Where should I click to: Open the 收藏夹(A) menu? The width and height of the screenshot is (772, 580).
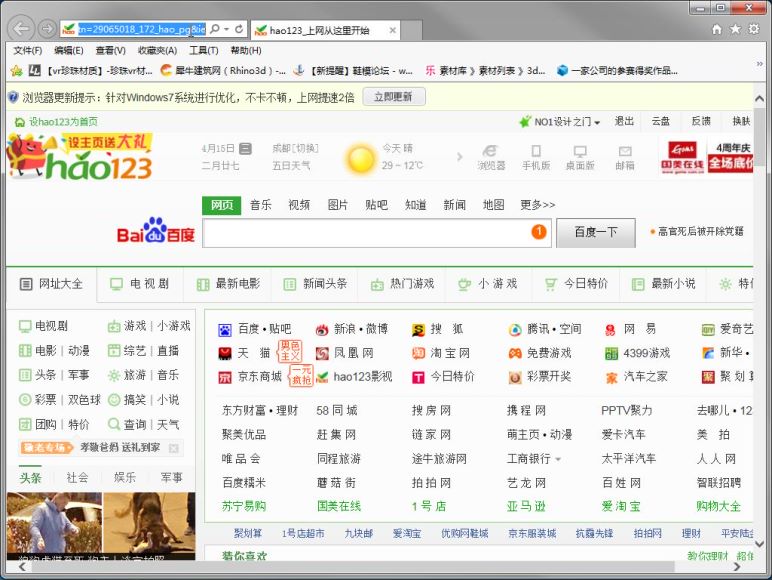coord(157,50)
